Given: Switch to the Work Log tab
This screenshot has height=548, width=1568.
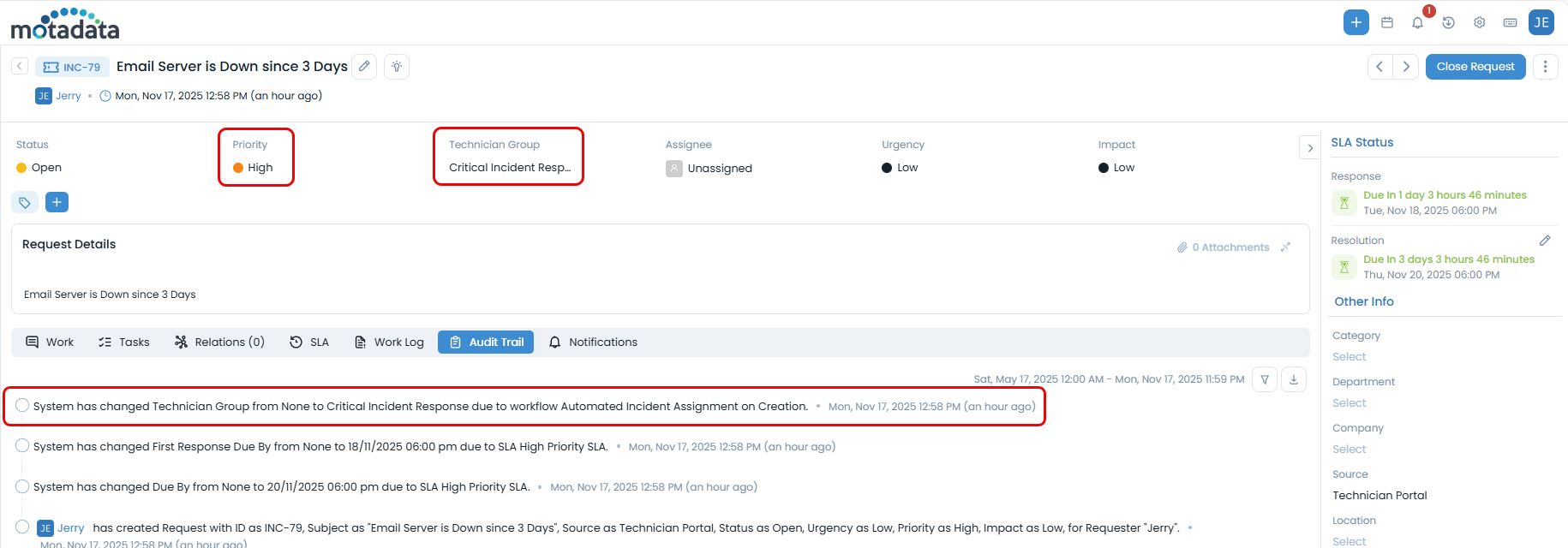Looking at the screenshot, I should (390, 342).
